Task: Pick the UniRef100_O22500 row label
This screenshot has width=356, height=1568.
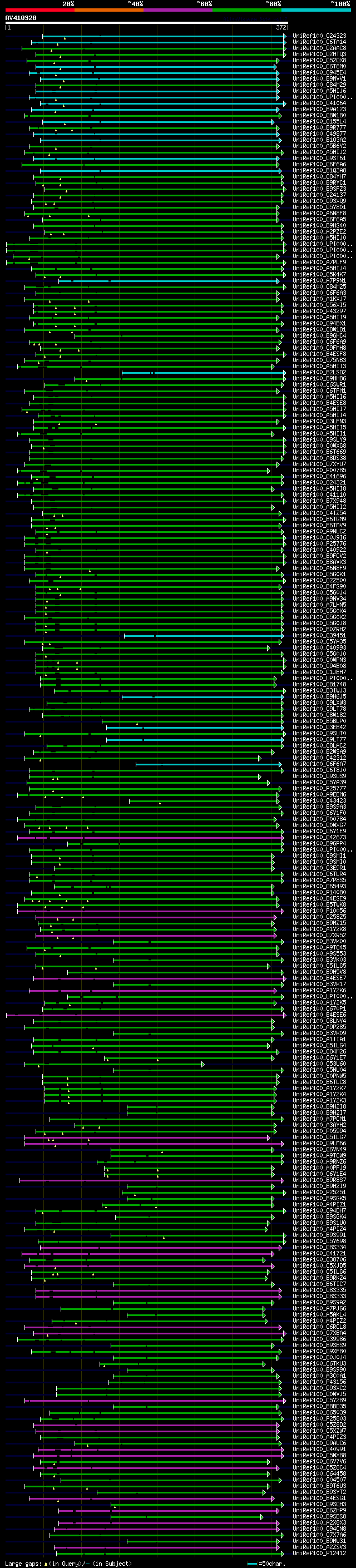Action: coord(319,581)
